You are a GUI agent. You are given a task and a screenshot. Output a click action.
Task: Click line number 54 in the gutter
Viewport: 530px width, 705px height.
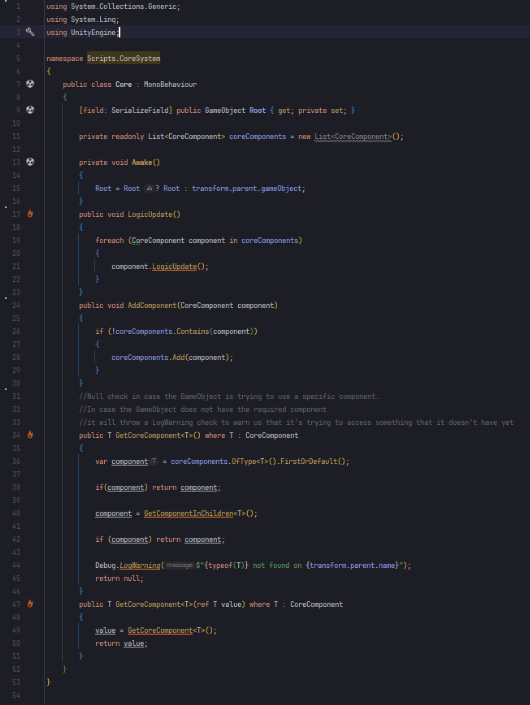(x=16, y=695)
